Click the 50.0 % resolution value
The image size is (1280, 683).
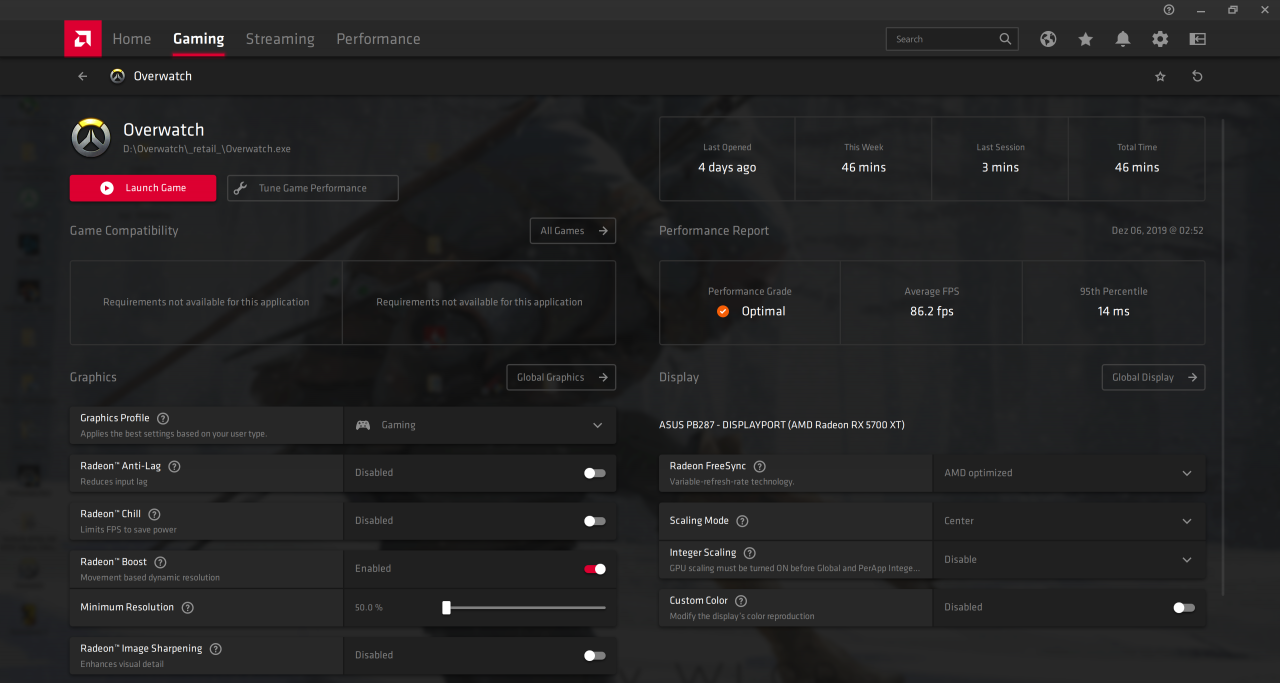pos(369,607)
